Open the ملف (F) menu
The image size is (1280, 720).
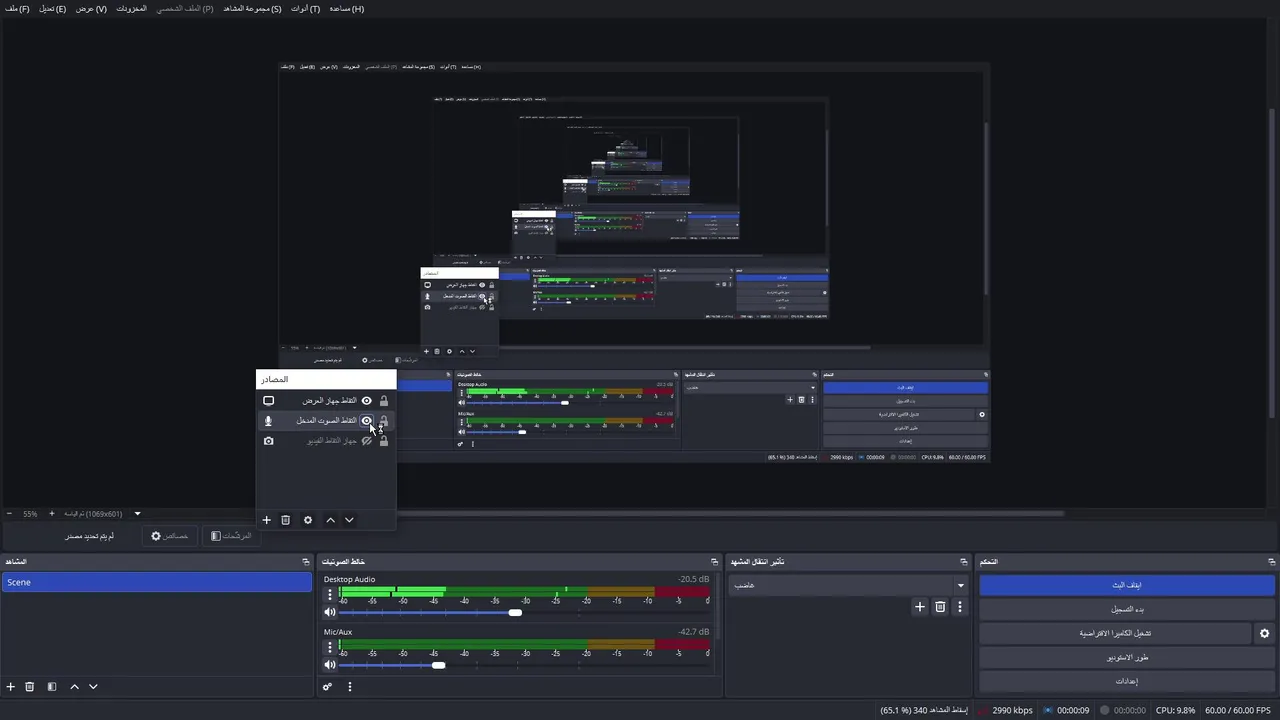tap(17, 9)
